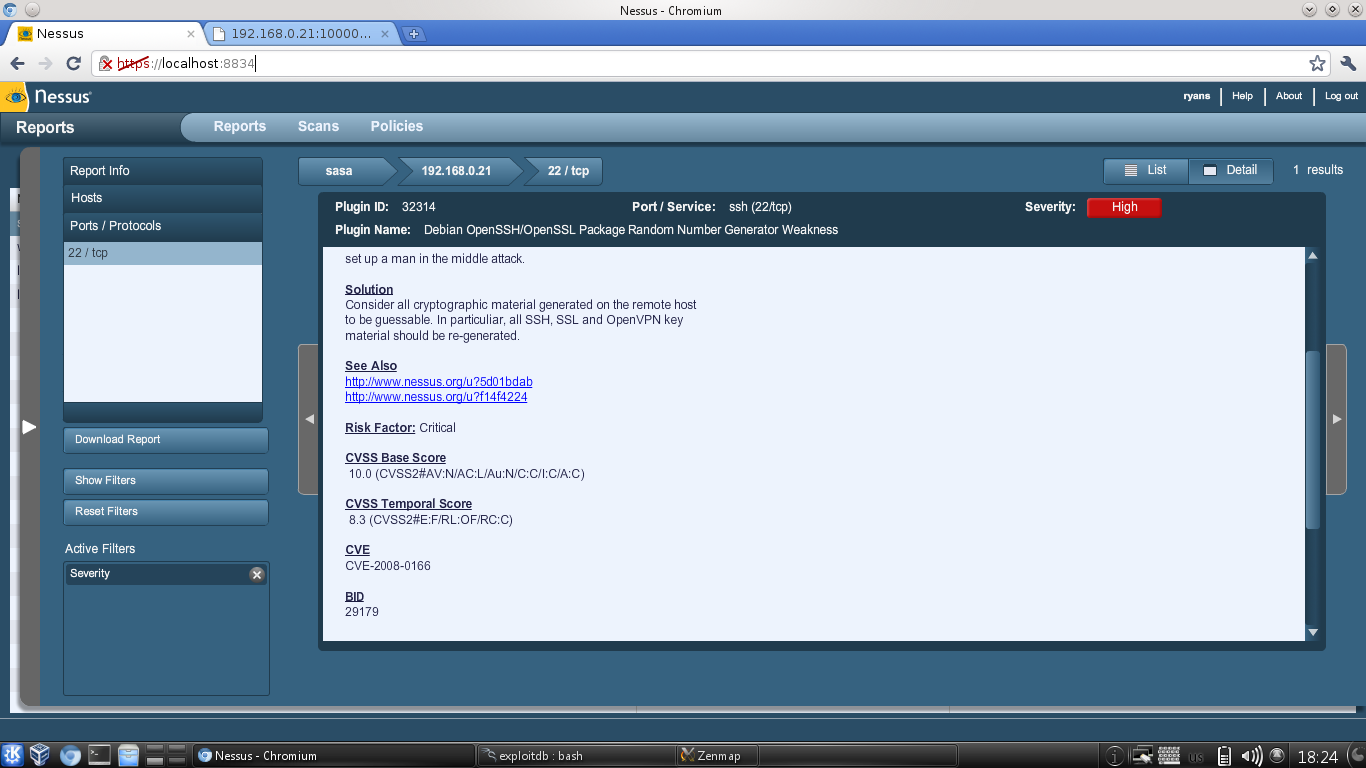Click the 192.168.0.21 breadcrumb
Viewport: 1366px width, 768px height.
coord(456,171)
